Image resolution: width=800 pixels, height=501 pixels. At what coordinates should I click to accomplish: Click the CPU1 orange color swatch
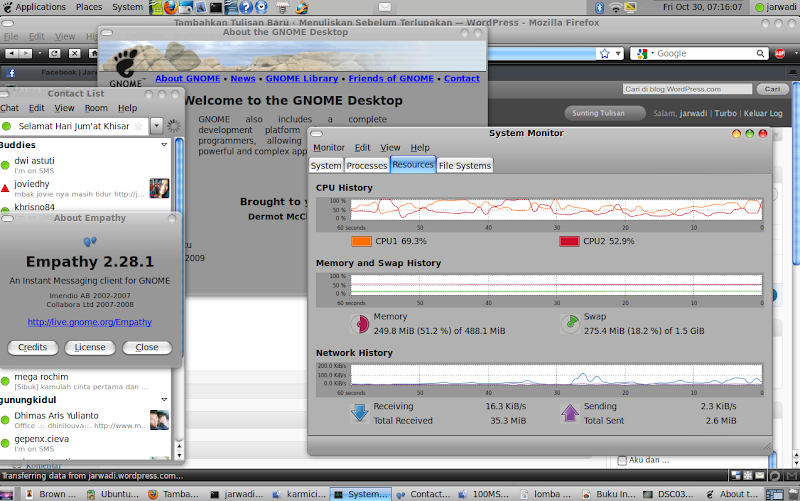[361, 241]
